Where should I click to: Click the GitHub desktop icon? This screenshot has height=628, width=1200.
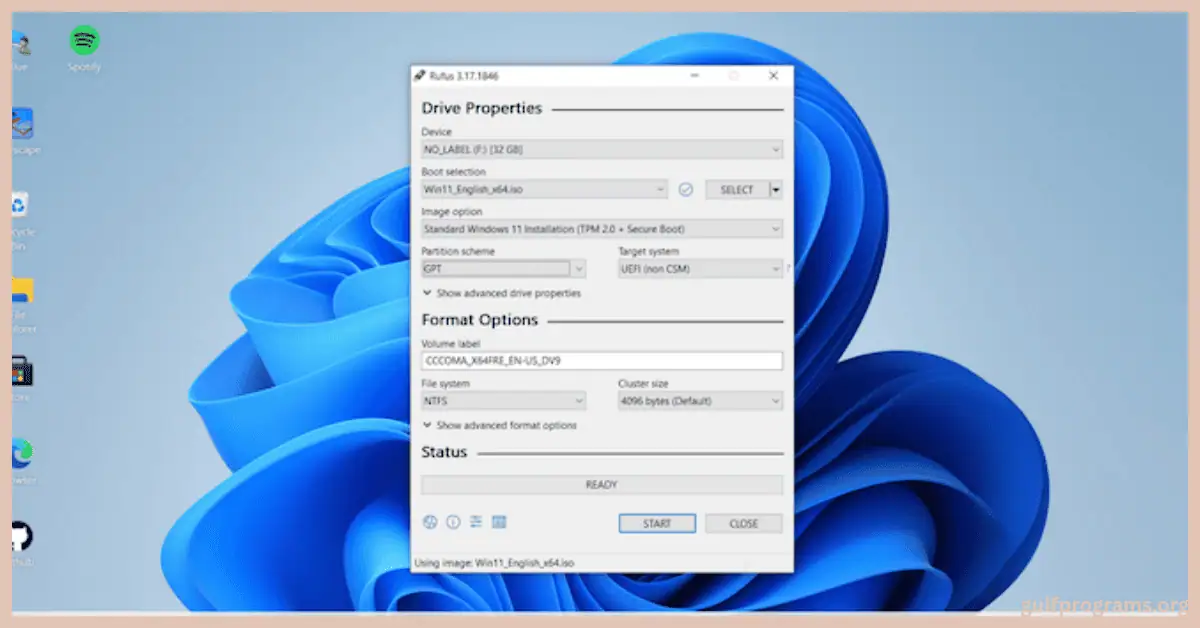[x=21, y=536]
